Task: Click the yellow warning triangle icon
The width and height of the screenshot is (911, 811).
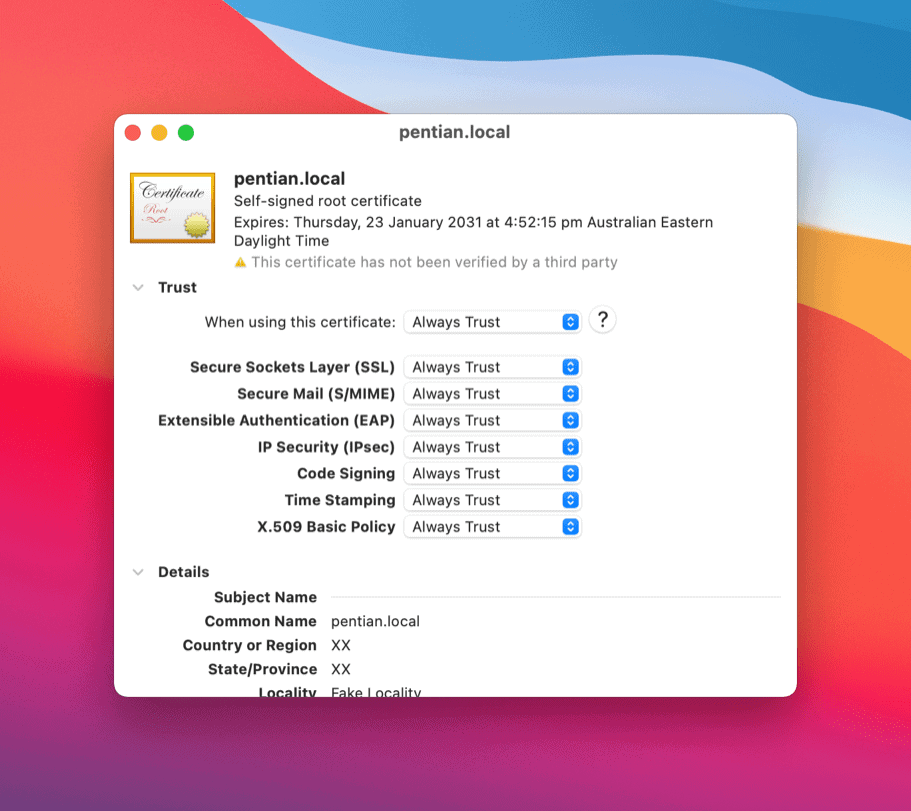Action: tap(240, 263)
